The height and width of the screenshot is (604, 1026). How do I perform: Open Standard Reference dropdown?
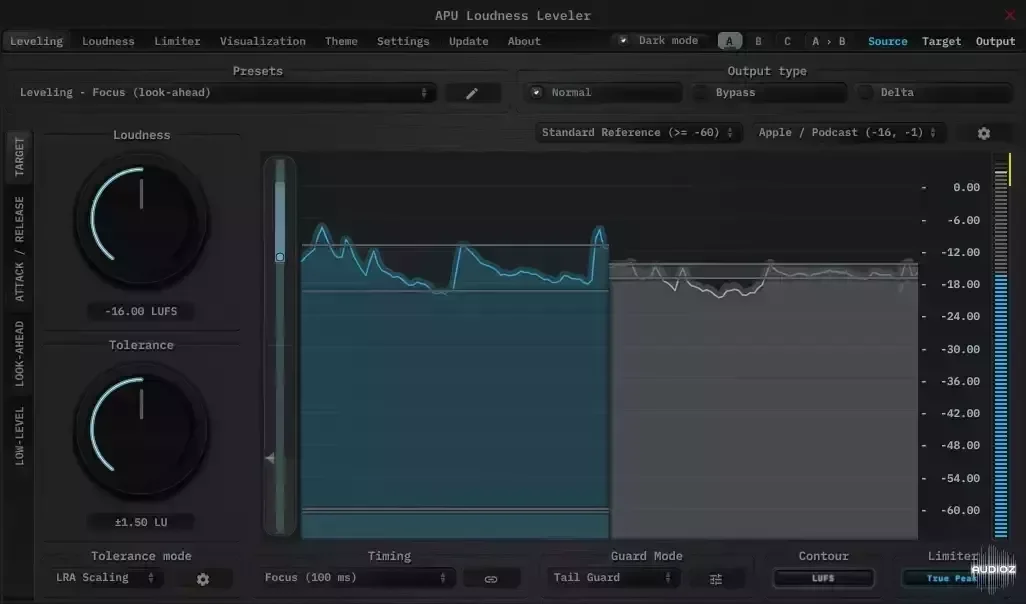coord(638,132)
